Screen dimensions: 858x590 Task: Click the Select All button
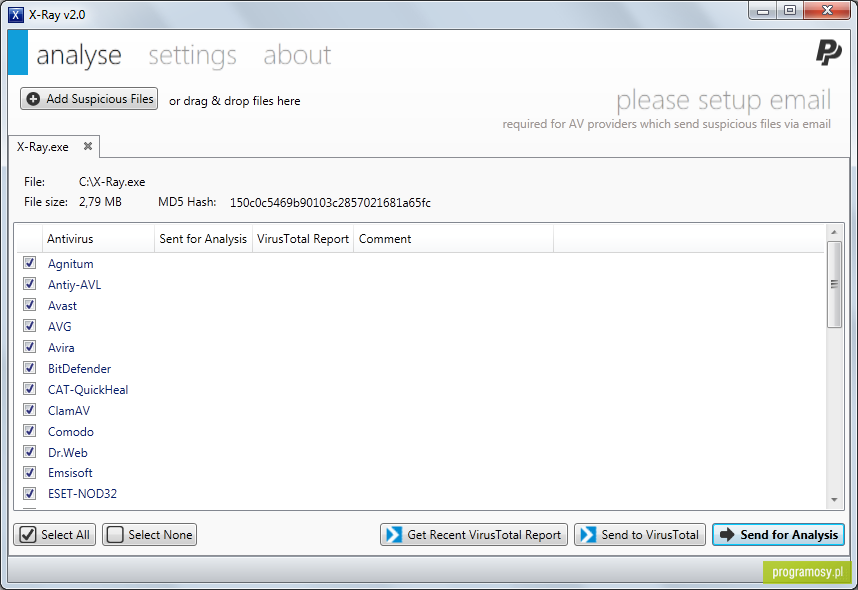point(55,535)
